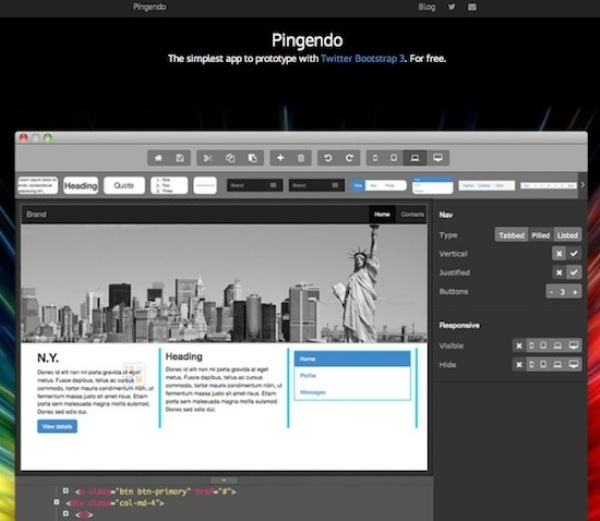Click the View details button
The width and height of the screenshot is (600, 521).
pyautogui.click(x=57, y=426)
